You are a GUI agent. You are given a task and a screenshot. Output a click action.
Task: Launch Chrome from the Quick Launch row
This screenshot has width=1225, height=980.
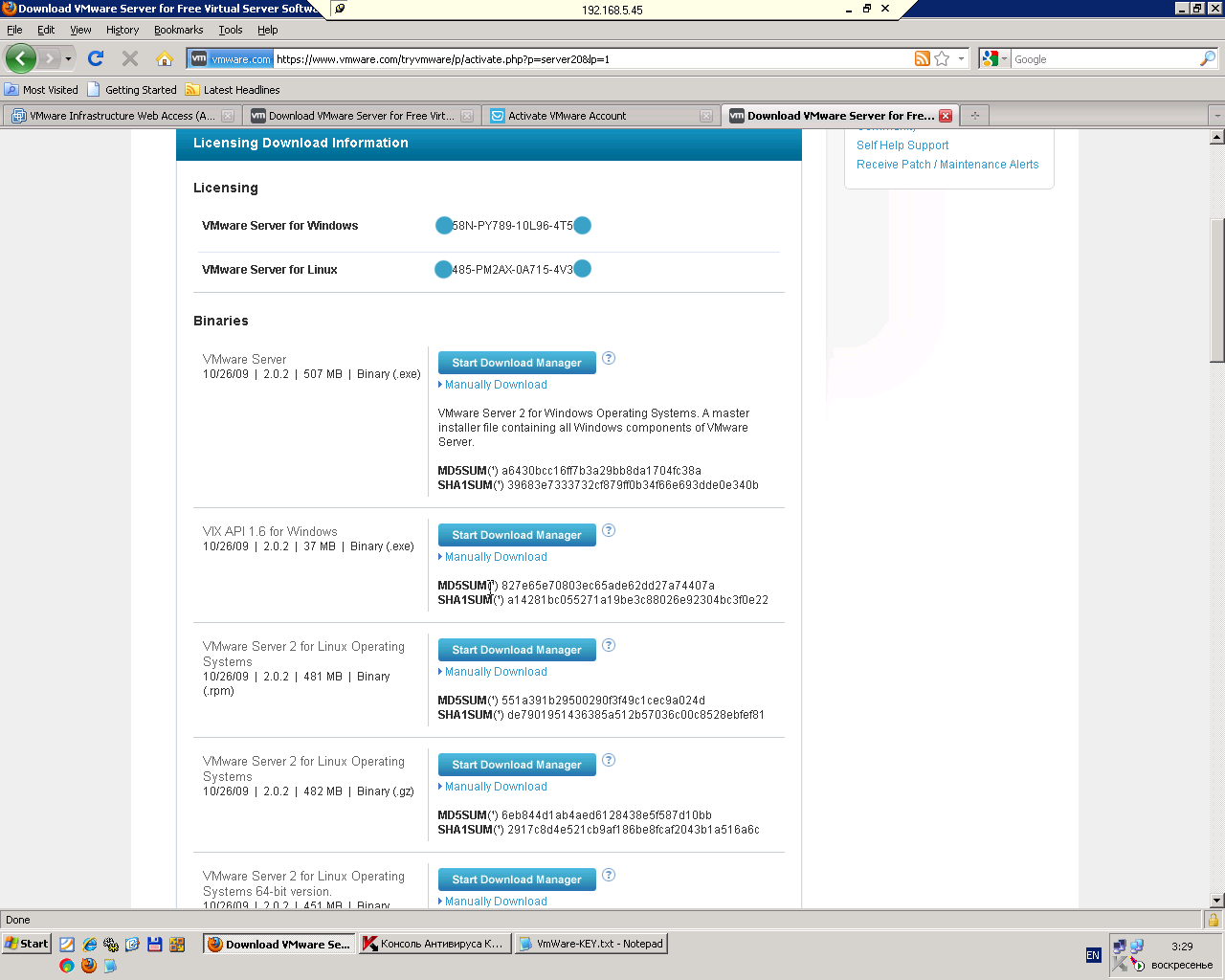pos(67,966)
